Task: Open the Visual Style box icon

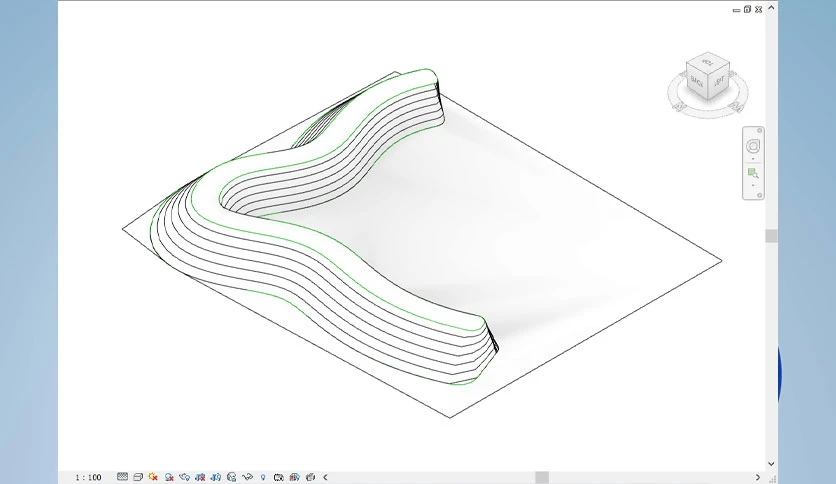Action: click(x=138, y=477)
